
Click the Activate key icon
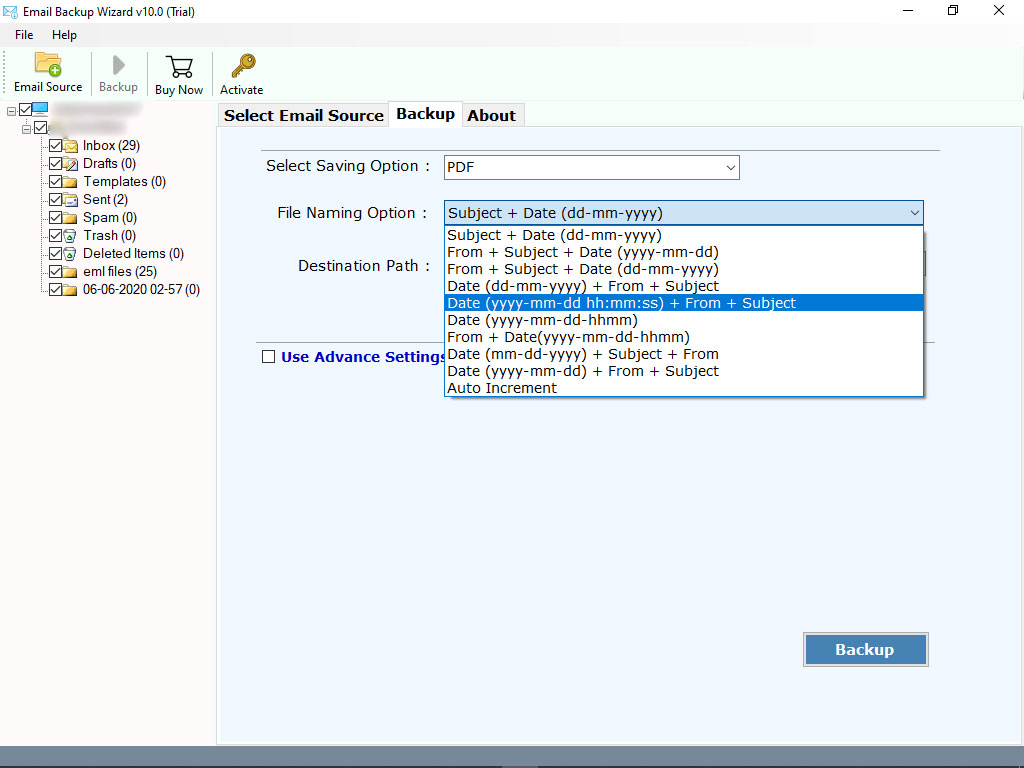coord(242,66)
